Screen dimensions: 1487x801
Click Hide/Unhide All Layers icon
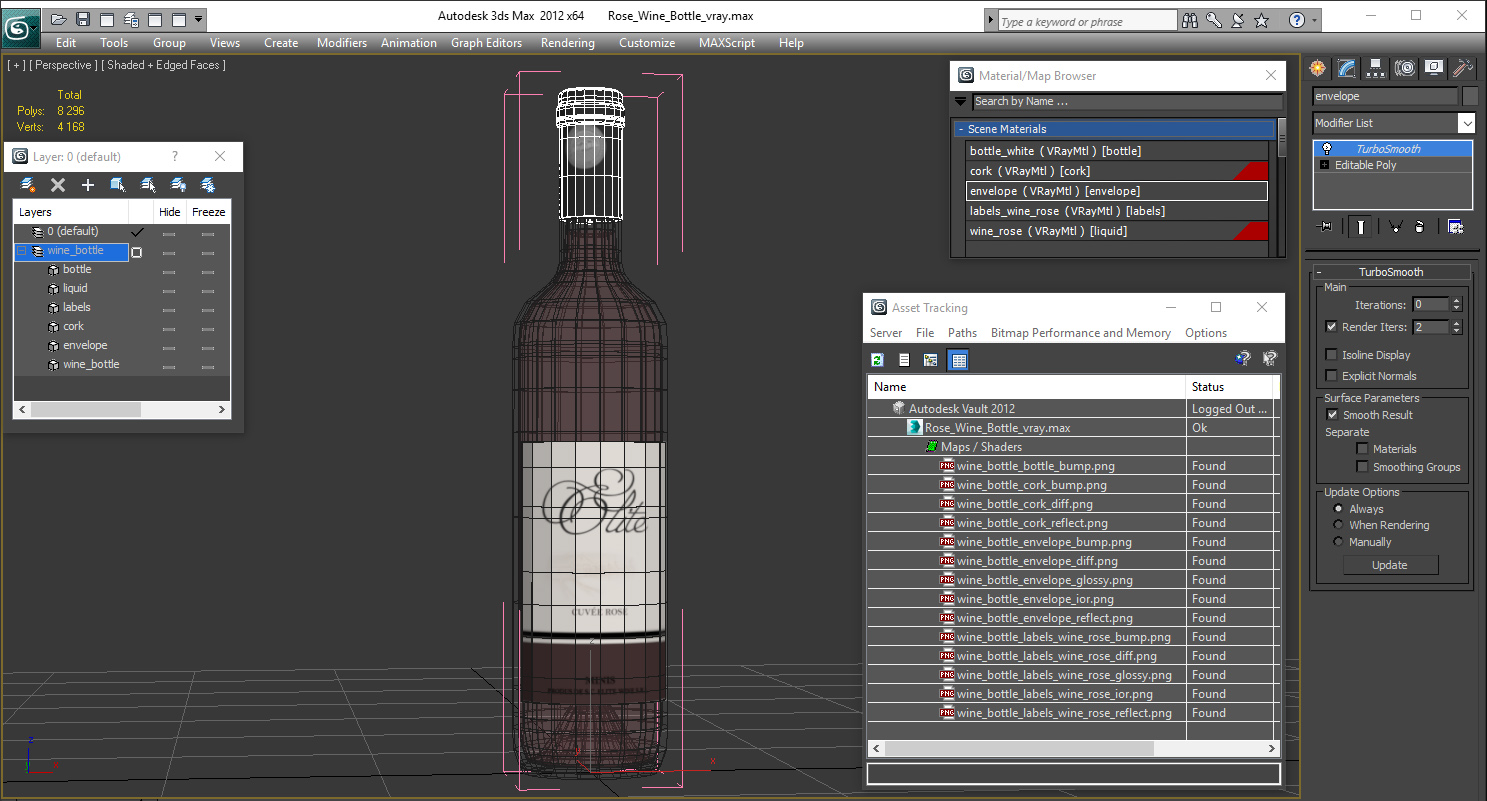click(178, 185)
